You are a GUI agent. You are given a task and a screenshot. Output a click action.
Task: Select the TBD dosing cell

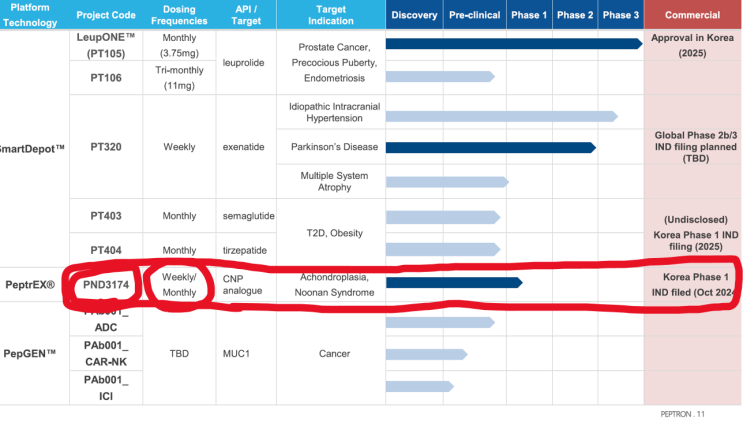click(179, 353)
